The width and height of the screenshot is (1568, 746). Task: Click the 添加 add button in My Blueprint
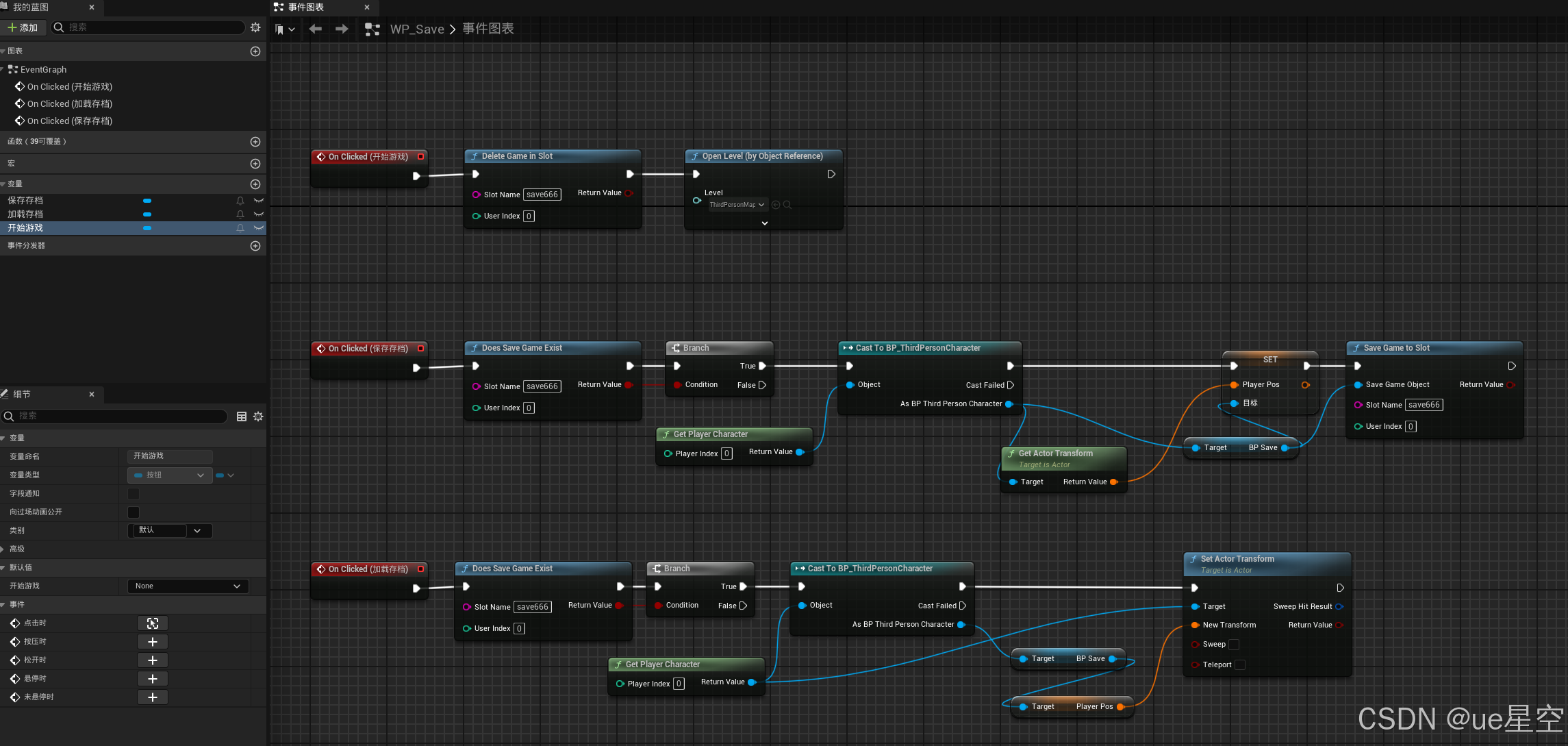tap(23, 27)
